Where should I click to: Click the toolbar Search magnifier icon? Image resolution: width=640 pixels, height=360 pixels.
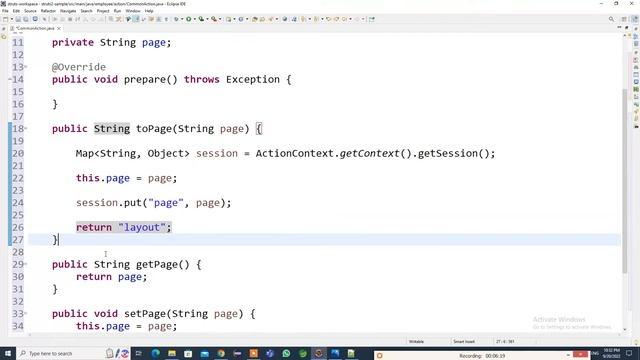[x=611, y=19]
